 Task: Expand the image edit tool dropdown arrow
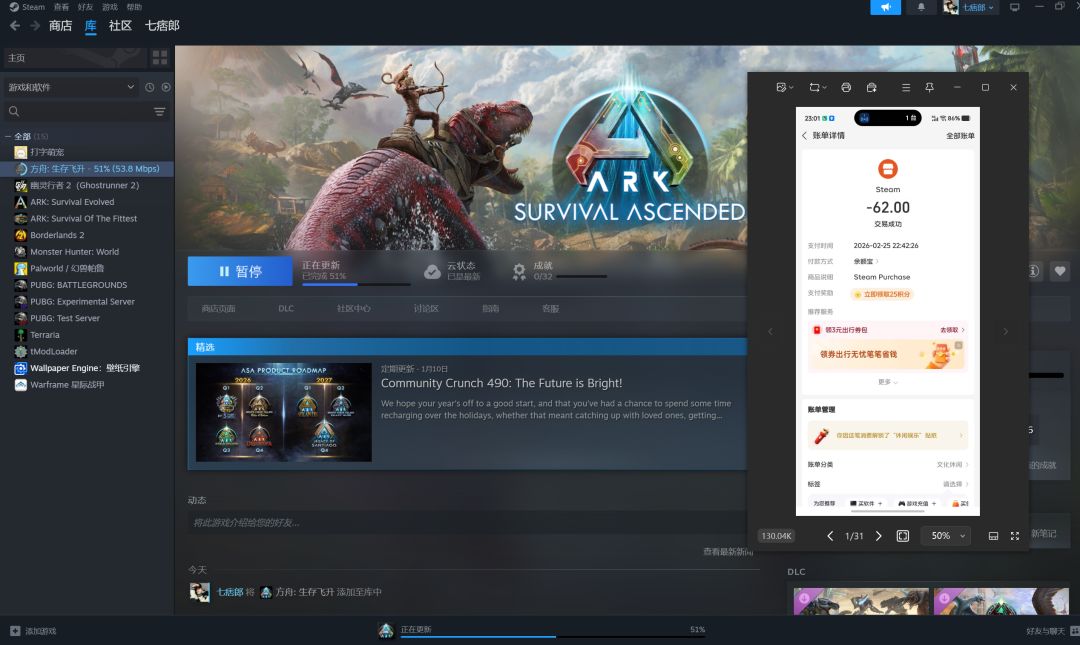pos(791,88)
